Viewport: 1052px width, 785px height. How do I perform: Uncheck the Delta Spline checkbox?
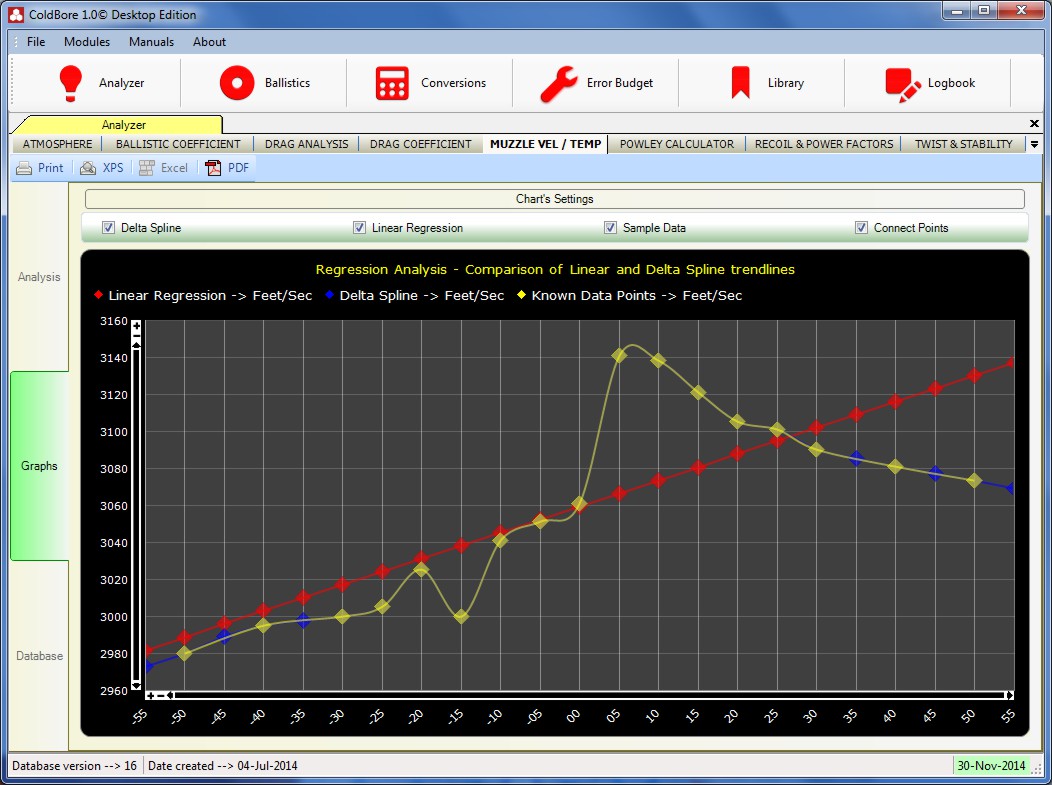point(108,227)
